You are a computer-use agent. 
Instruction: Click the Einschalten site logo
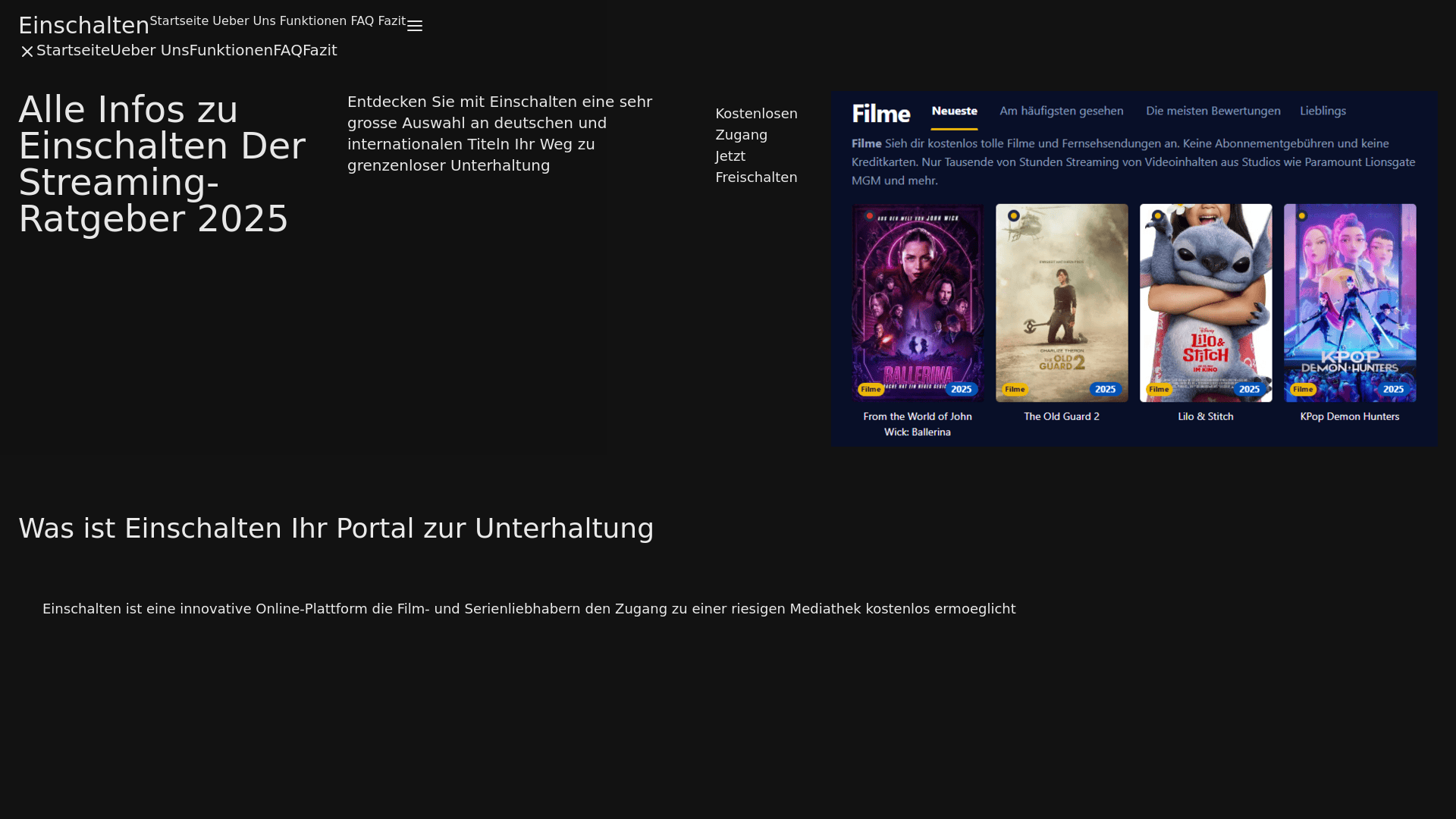tap(83, 25)
